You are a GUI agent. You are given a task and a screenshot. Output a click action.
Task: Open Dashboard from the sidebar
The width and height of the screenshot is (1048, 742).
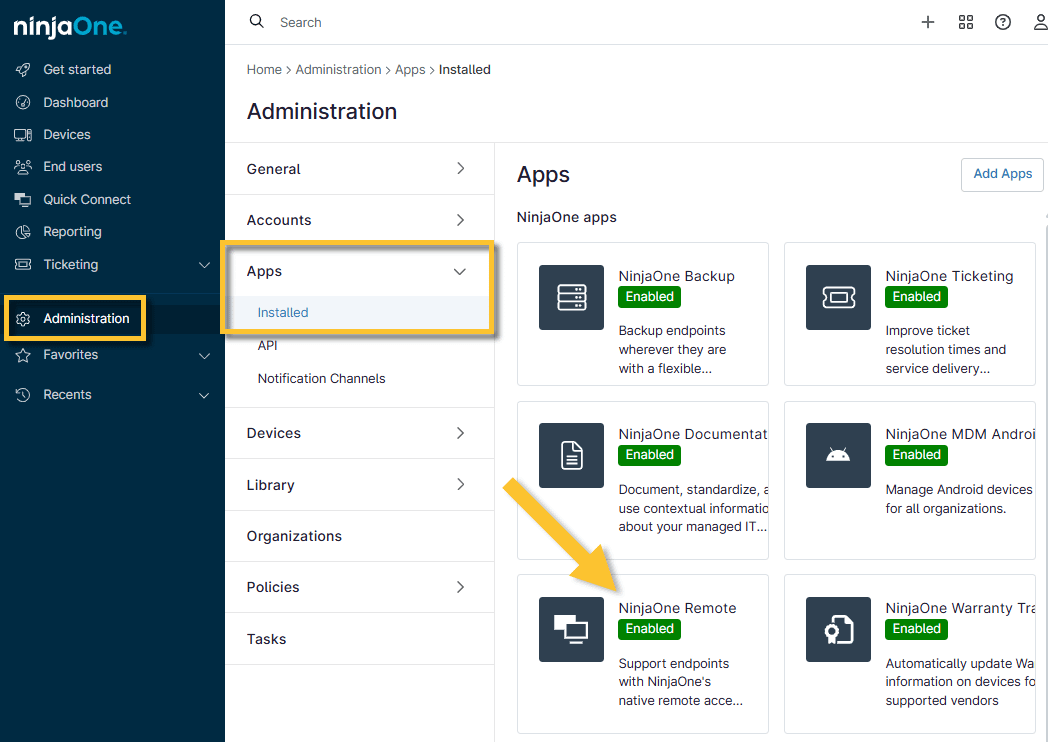pyautogui.click(x=75, y=102)
